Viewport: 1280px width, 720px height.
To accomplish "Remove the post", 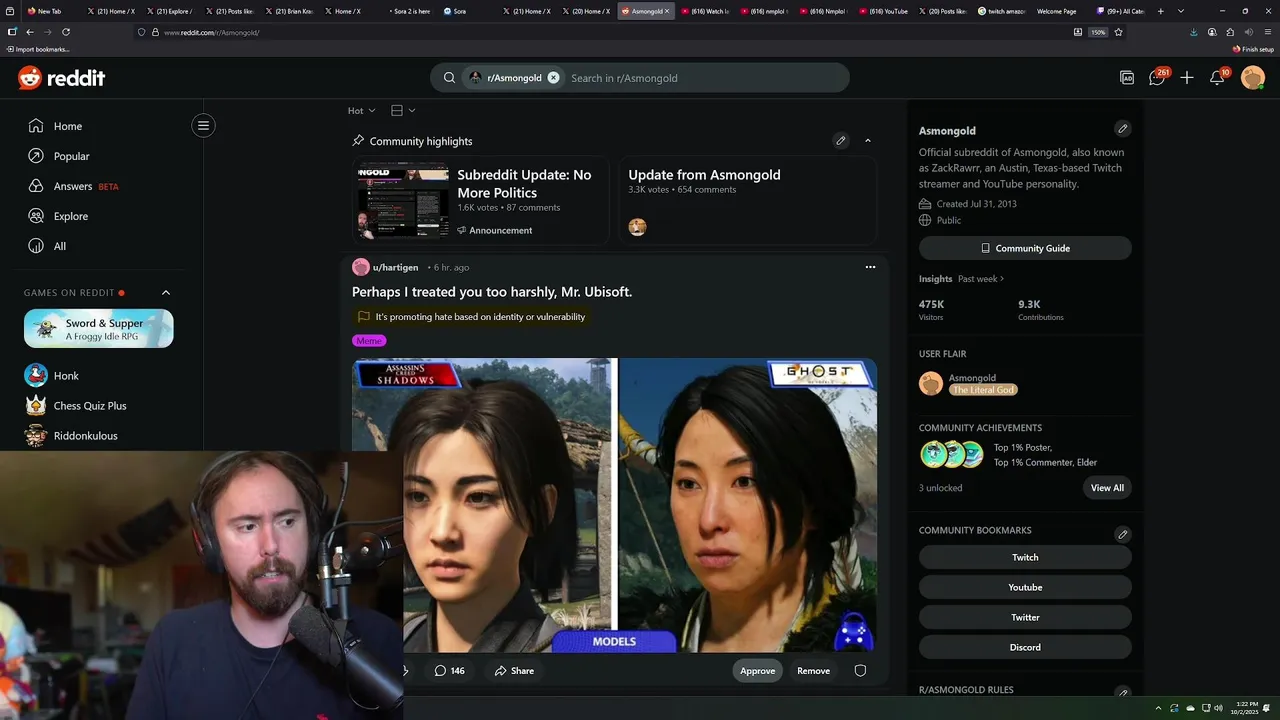I will pos(813,671).
